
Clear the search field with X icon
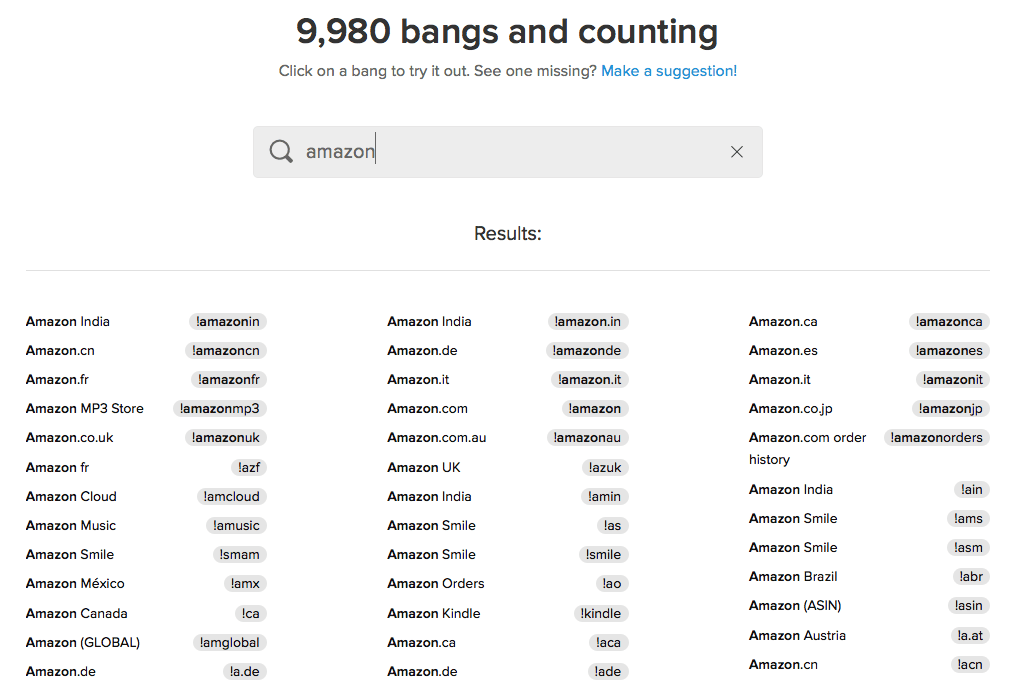pyautogui.click(x=737, y=152)
